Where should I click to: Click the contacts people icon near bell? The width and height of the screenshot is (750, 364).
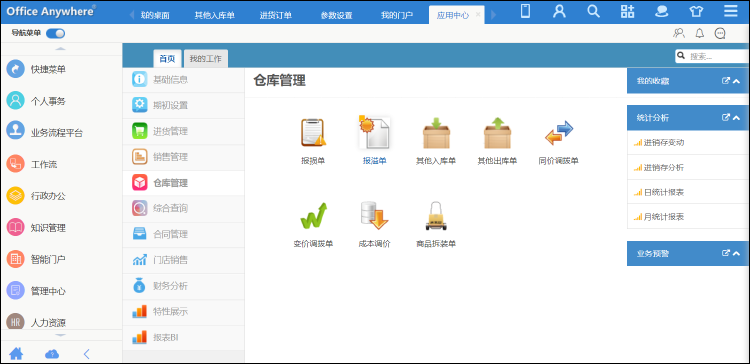tap(679, 33)
